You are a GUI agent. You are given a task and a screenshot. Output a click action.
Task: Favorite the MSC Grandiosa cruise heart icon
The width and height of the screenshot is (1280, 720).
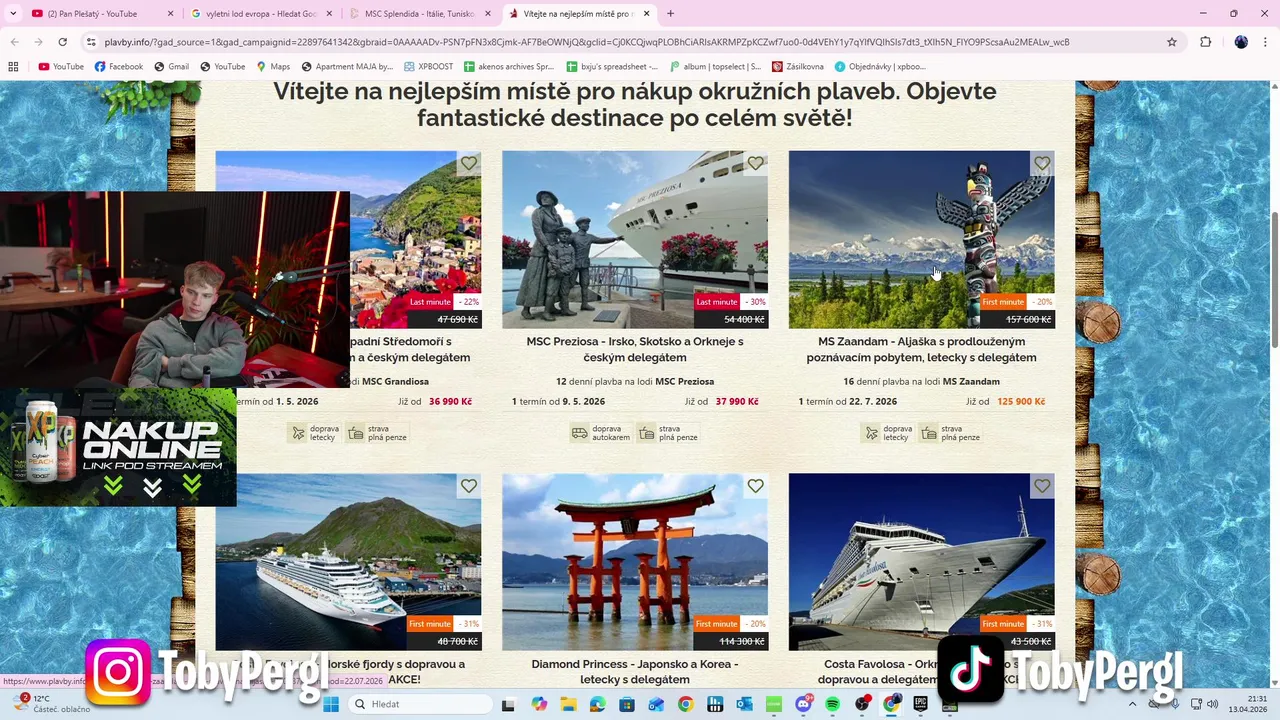(x=469, y=163)
